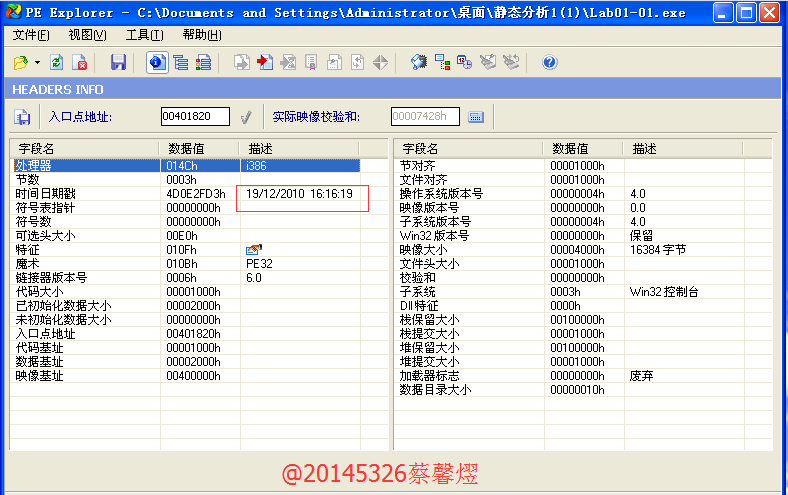This screenshot has height=495, width=788.
Task: Click the save floppy disk icon
Action: pyautogui.click(x=118, y=62)
